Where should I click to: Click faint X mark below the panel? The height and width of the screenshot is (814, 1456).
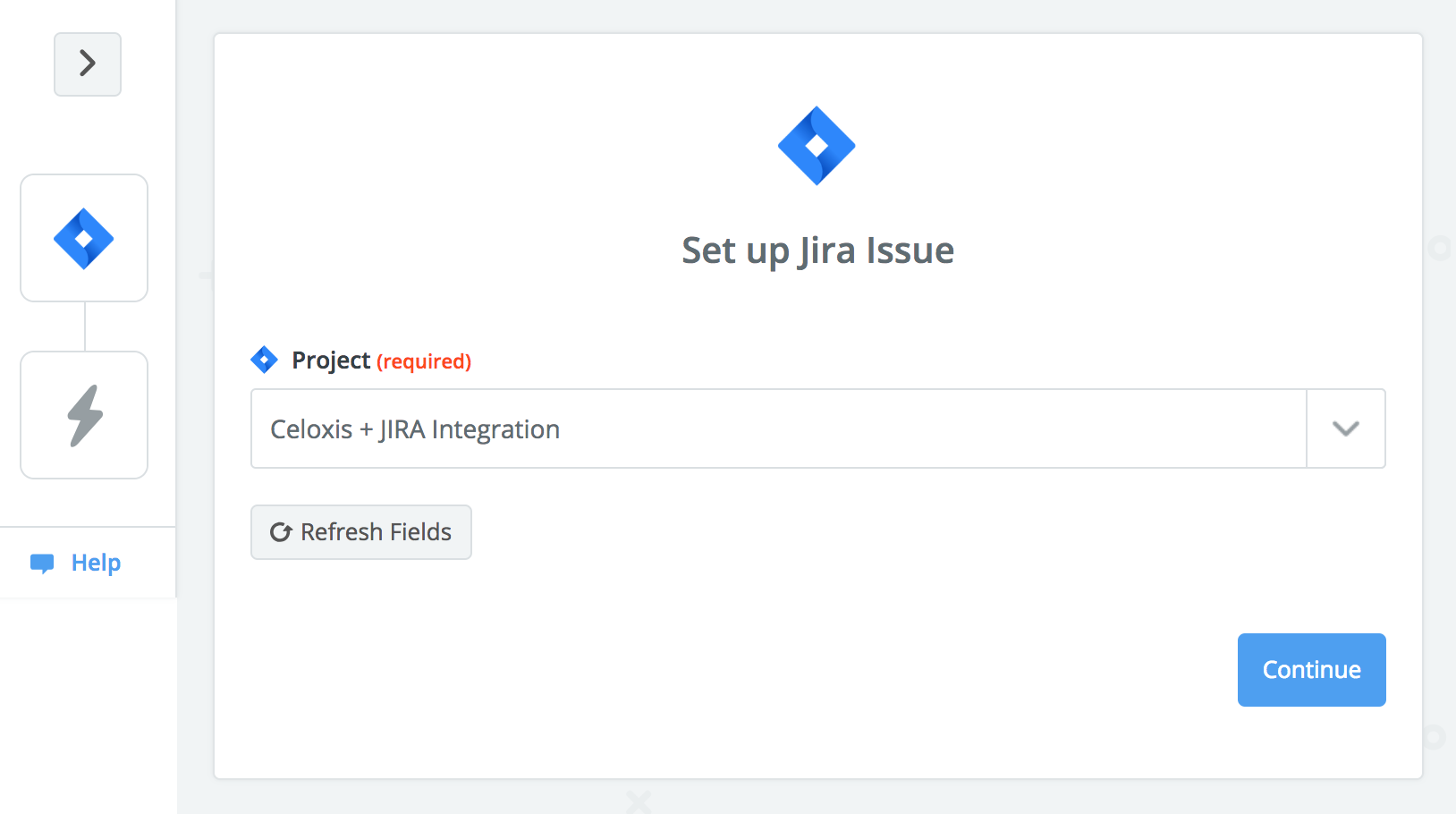coord(639,800)
